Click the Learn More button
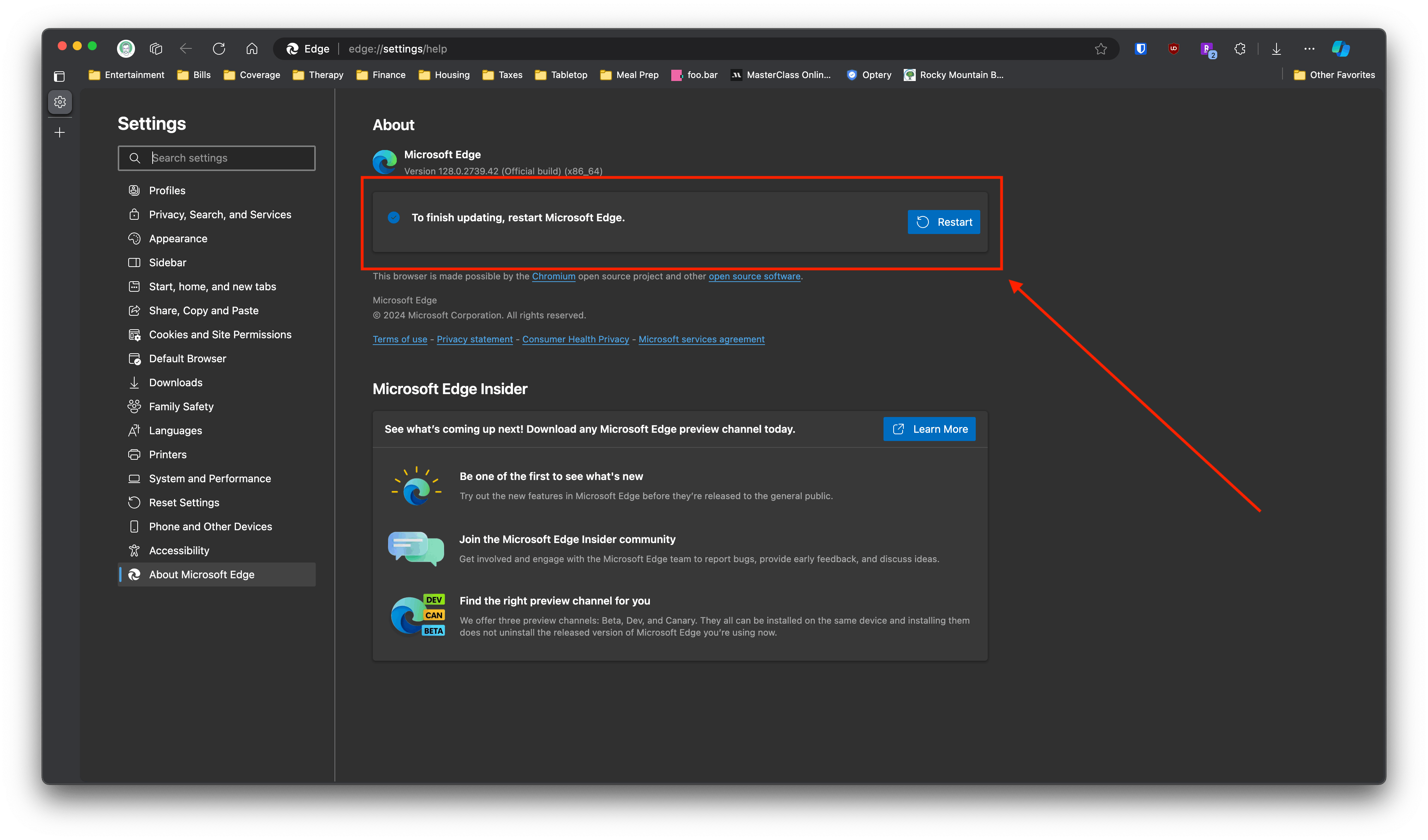 coord(929,429)
